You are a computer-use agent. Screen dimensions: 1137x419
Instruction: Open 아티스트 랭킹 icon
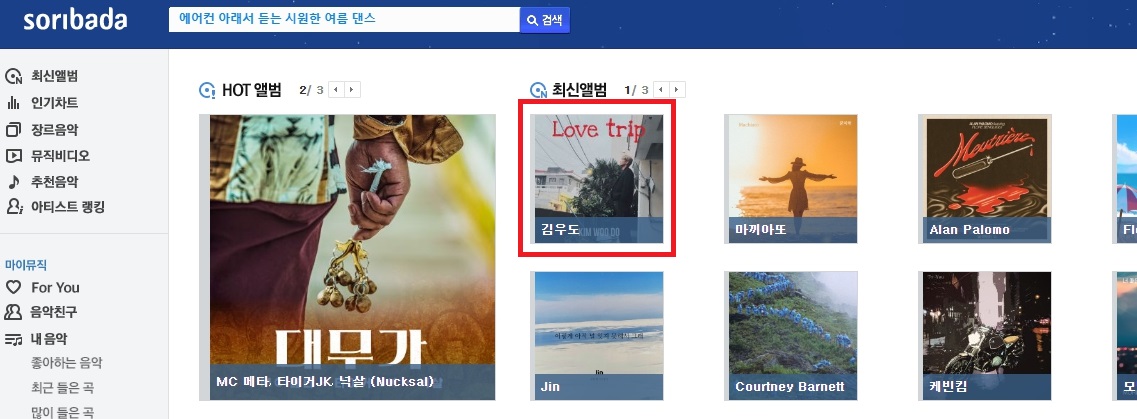click(14, 207)
